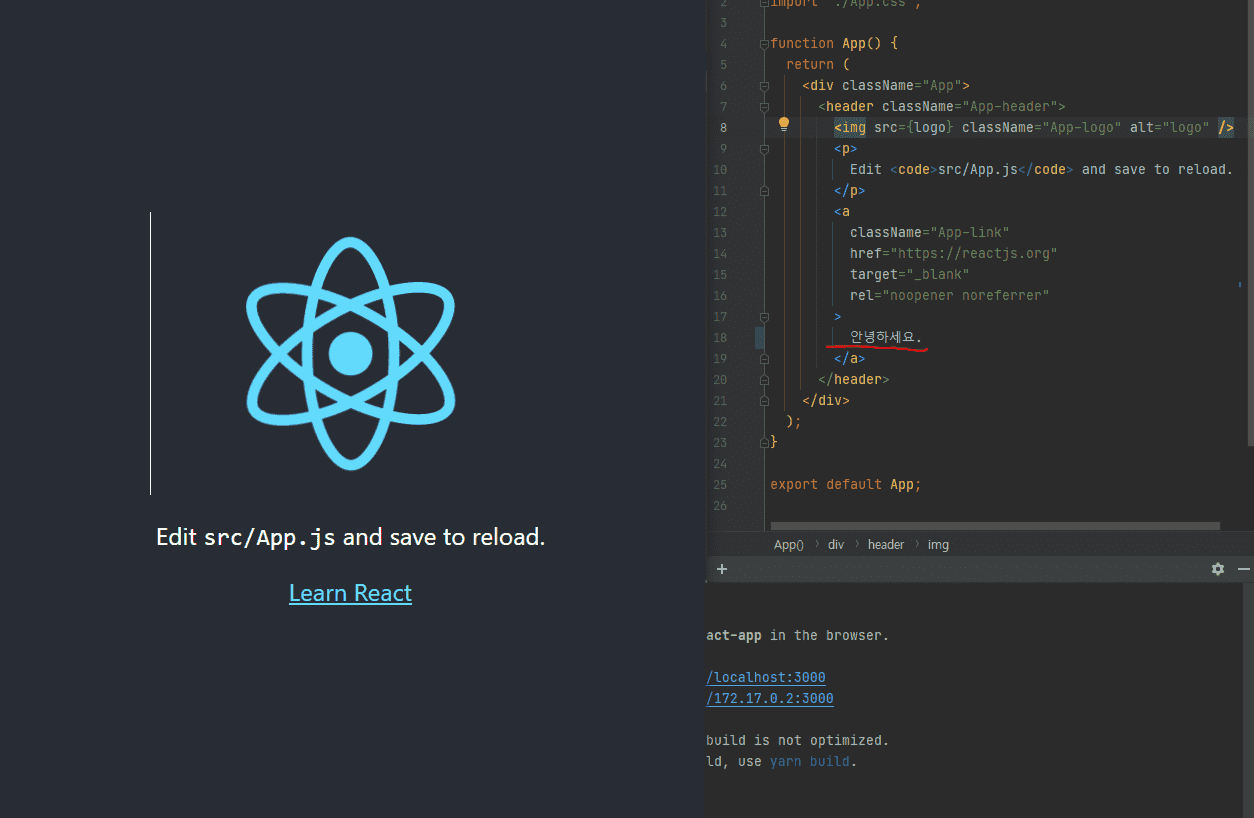Click line number 18 in the gutter
Screen dimensions: 1254x818
[x=720, y=338]
